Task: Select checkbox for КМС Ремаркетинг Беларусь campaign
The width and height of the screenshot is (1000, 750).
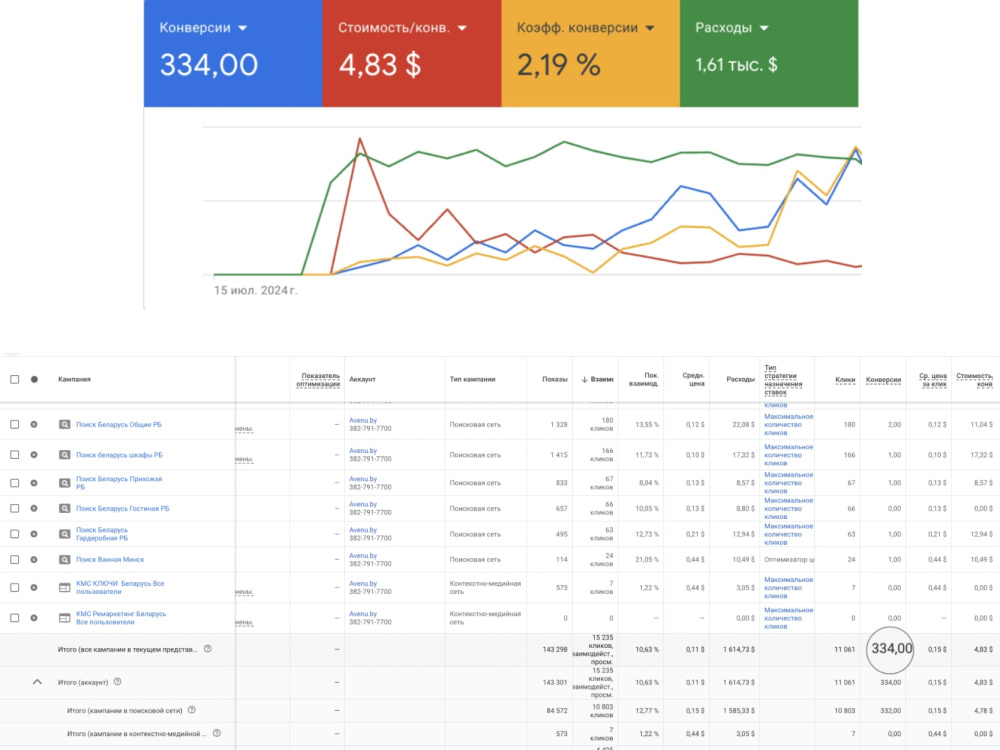Action: 15,618
